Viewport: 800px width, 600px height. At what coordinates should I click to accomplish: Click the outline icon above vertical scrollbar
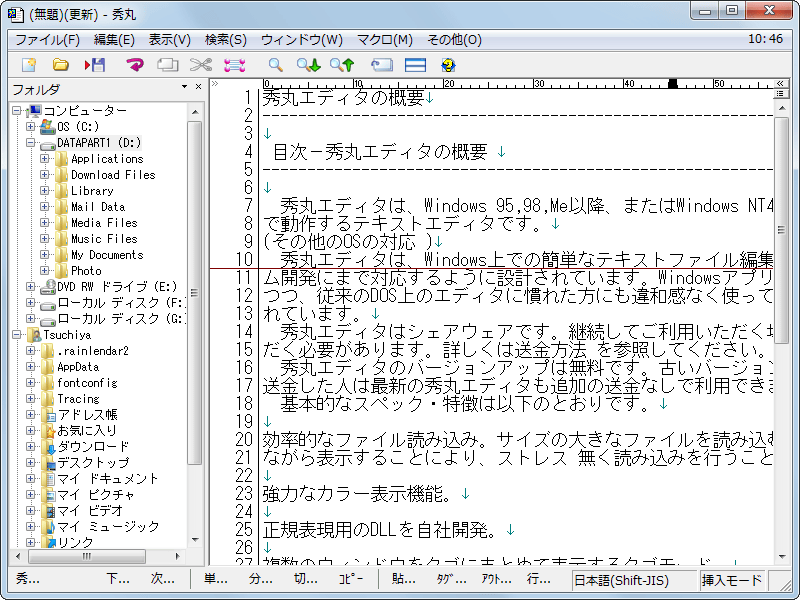pyautogui.click(x=780, y=93)
